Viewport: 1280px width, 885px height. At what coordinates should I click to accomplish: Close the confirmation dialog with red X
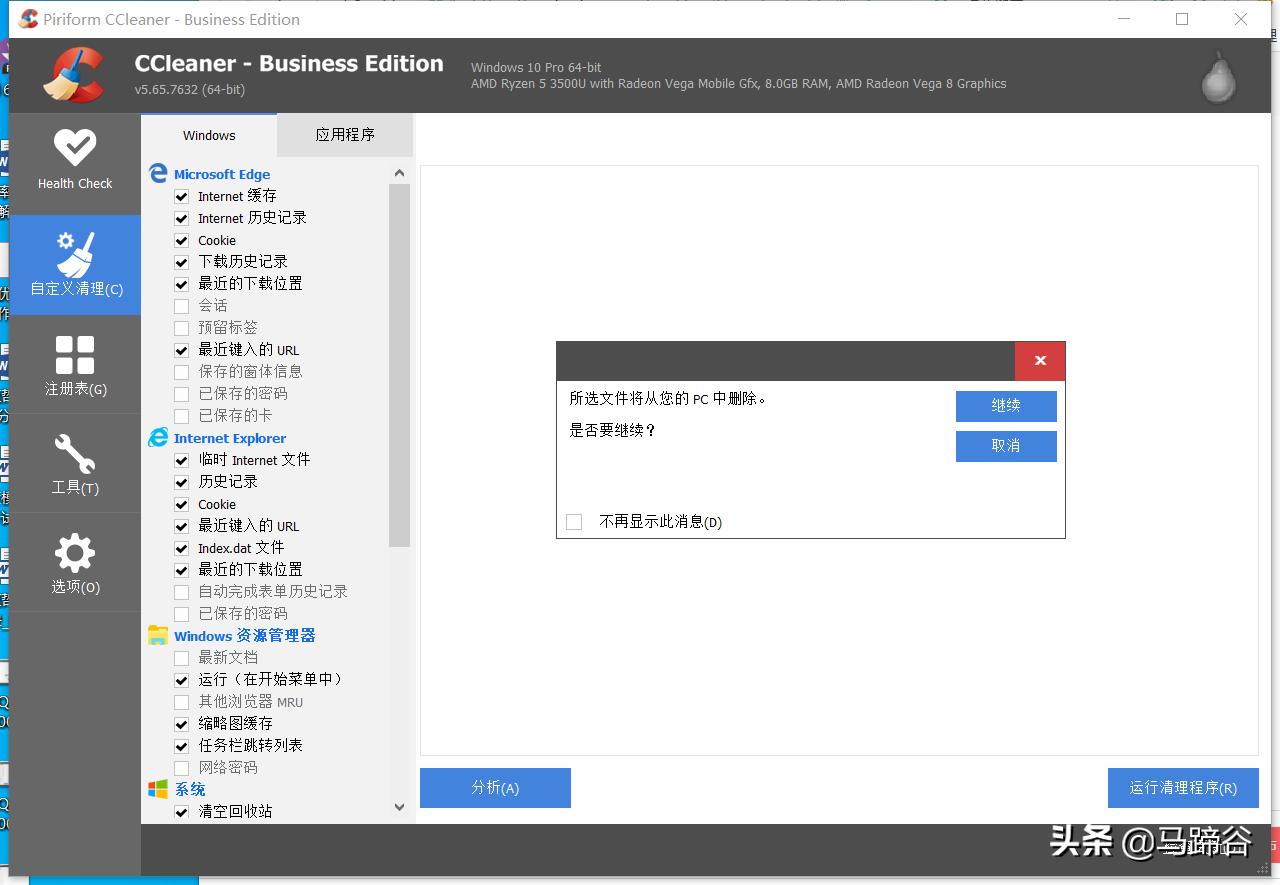click(1040, 361)
